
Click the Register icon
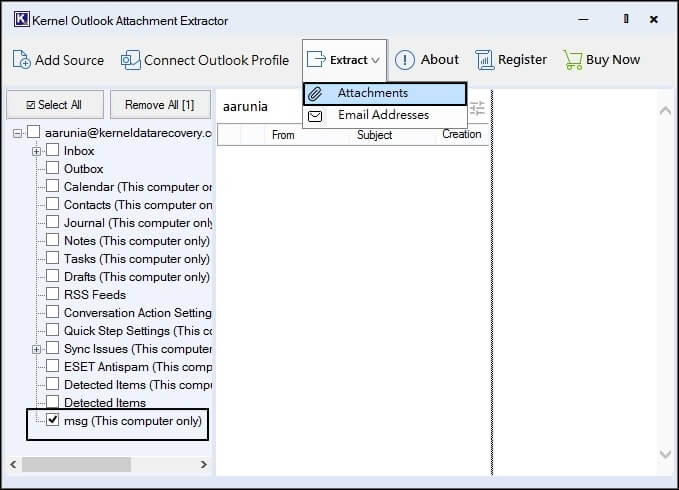point(484,60)
